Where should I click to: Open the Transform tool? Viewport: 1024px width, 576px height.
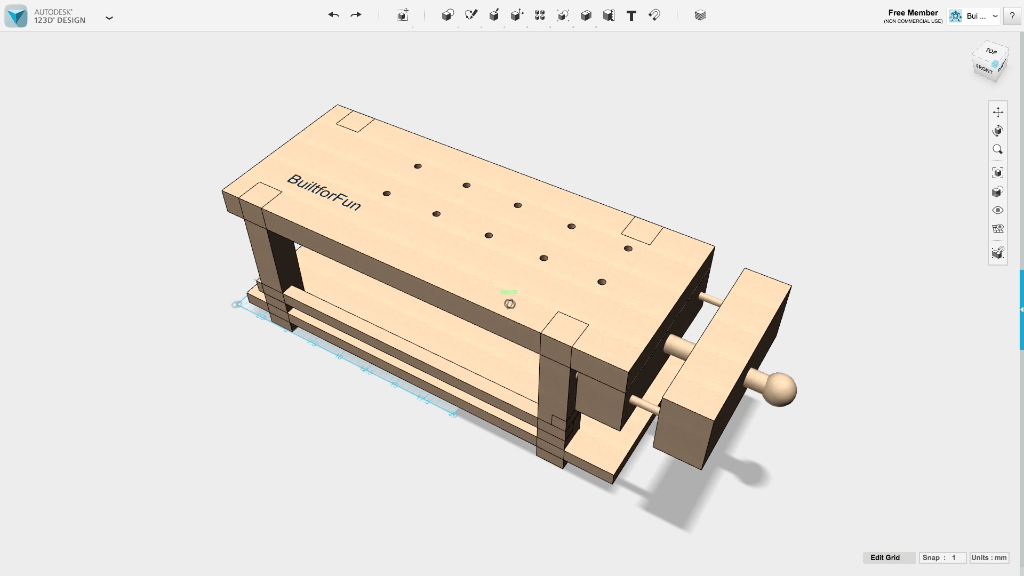[403, 15]
